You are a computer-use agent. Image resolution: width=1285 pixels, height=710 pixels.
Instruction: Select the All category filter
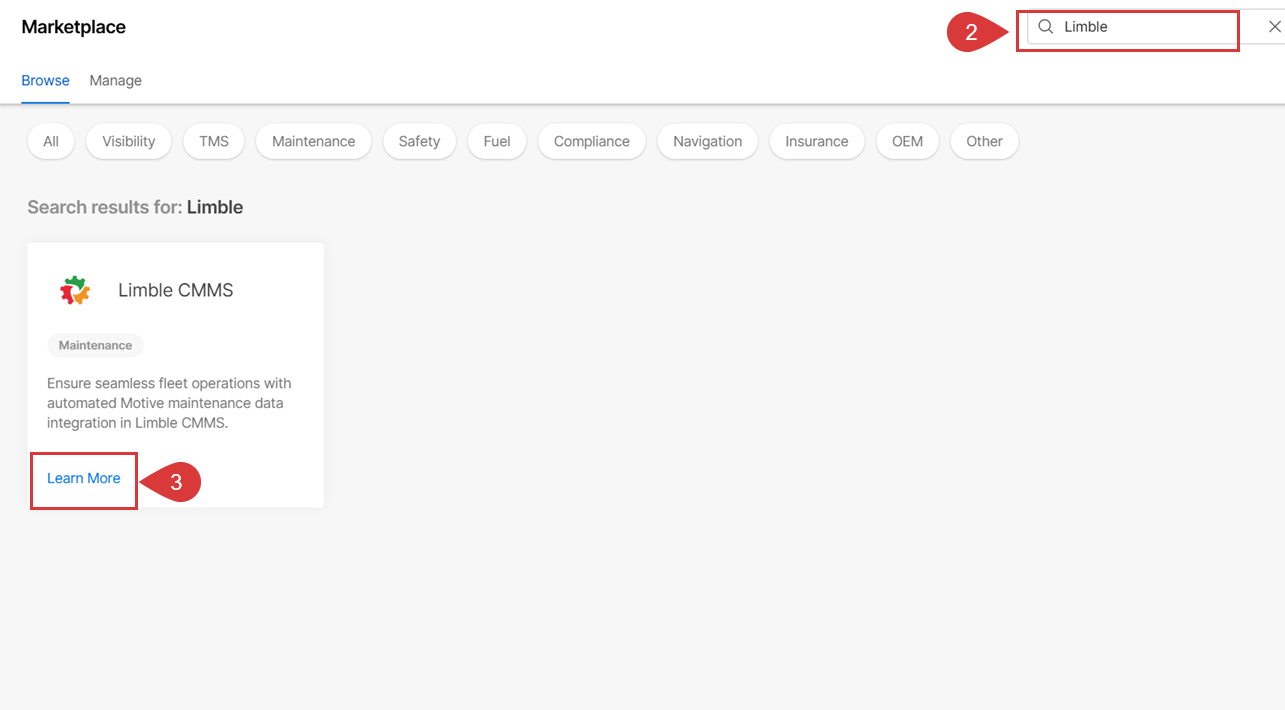coord(51,141)
